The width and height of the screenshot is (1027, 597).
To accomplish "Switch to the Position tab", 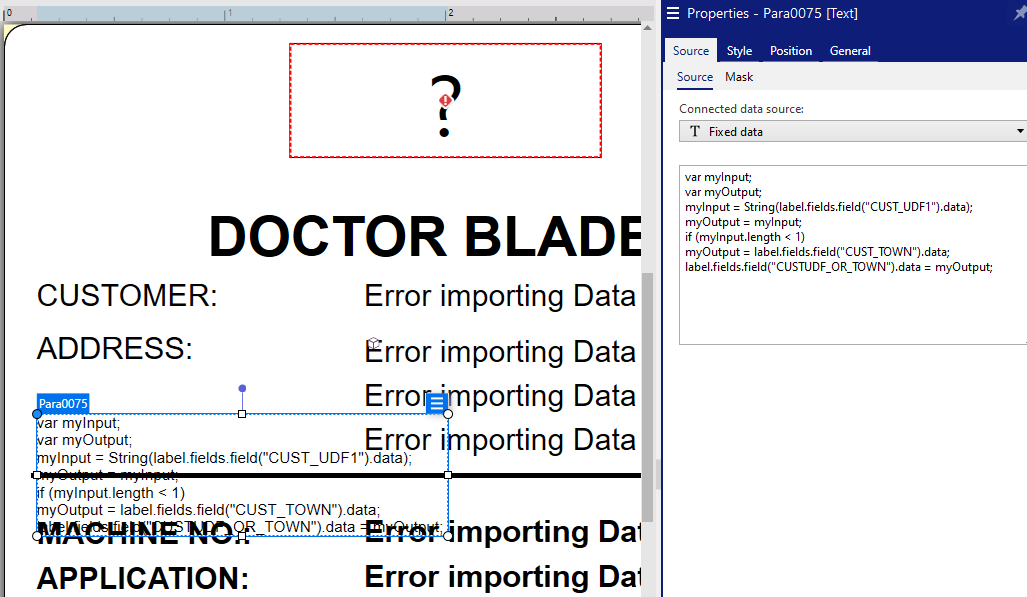I will 791,51.
